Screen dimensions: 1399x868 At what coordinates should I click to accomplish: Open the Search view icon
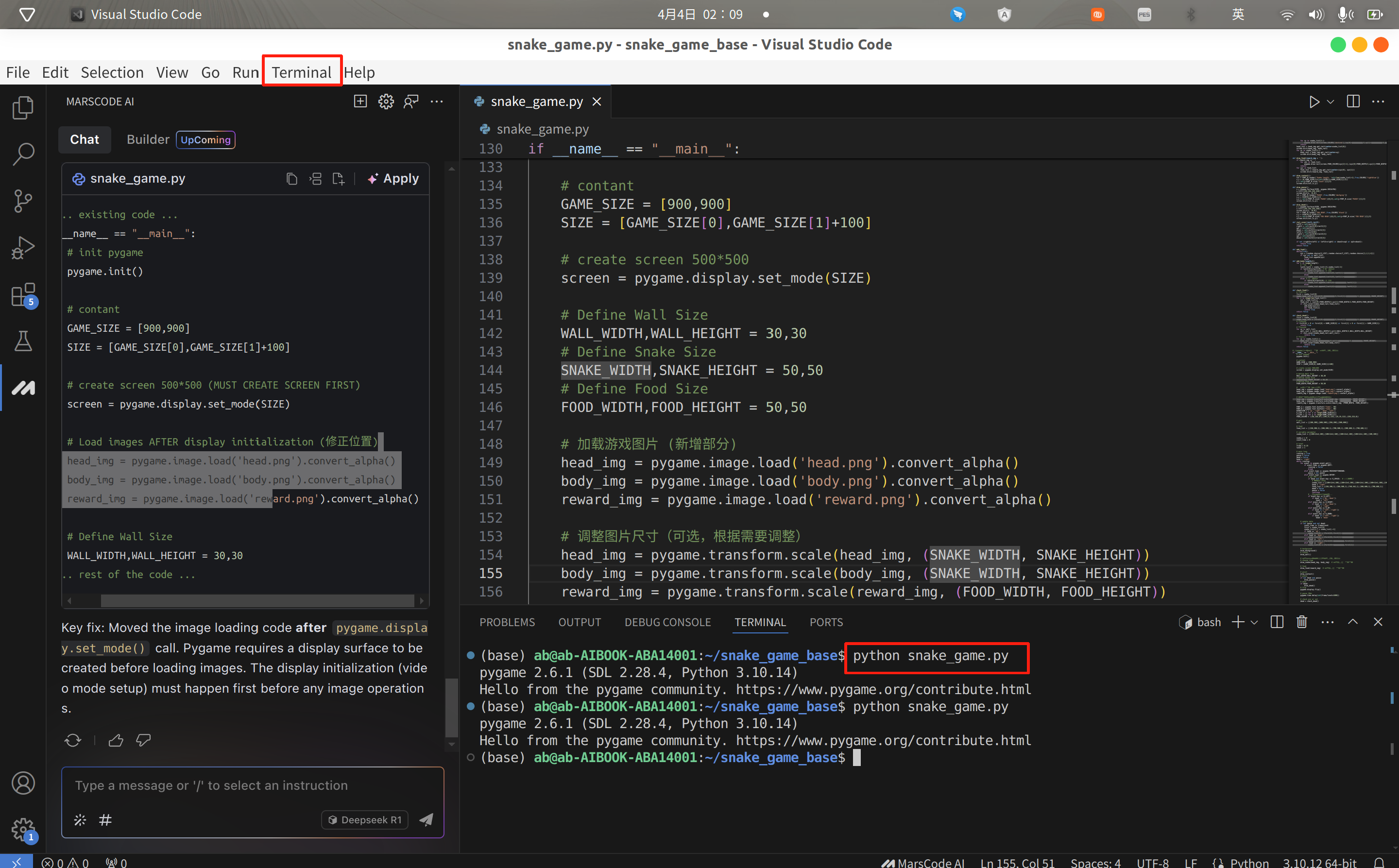[x=23, y=154]
